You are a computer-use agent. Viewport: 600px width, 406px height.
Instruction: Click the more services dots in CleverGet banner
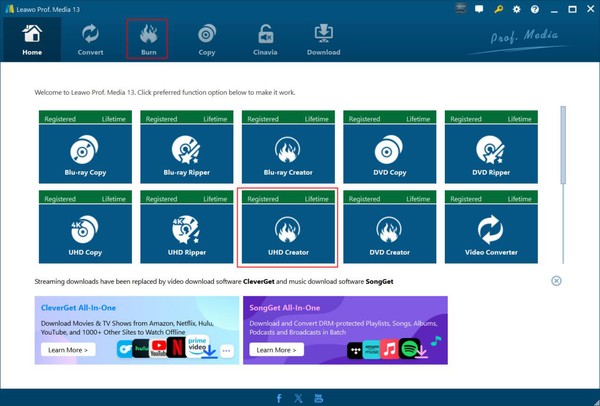click(227, 351)
